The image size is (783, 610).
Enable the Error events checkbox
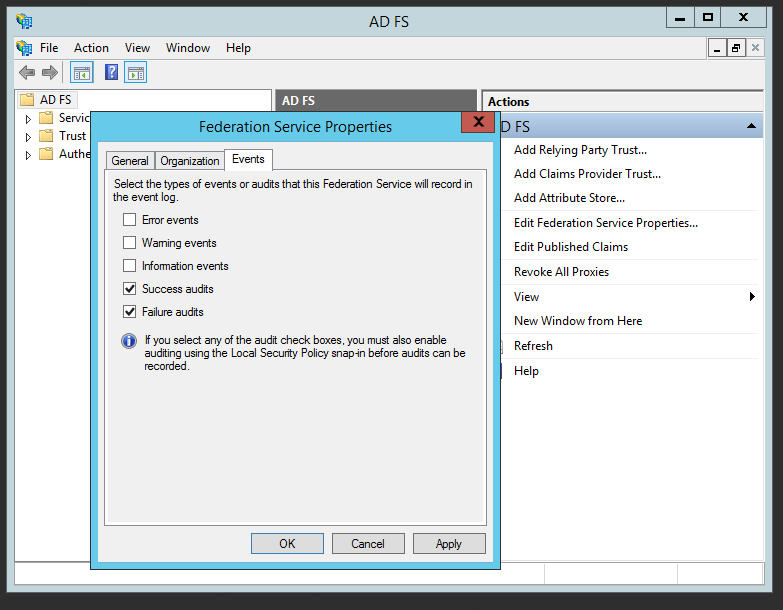pos(129,220)
